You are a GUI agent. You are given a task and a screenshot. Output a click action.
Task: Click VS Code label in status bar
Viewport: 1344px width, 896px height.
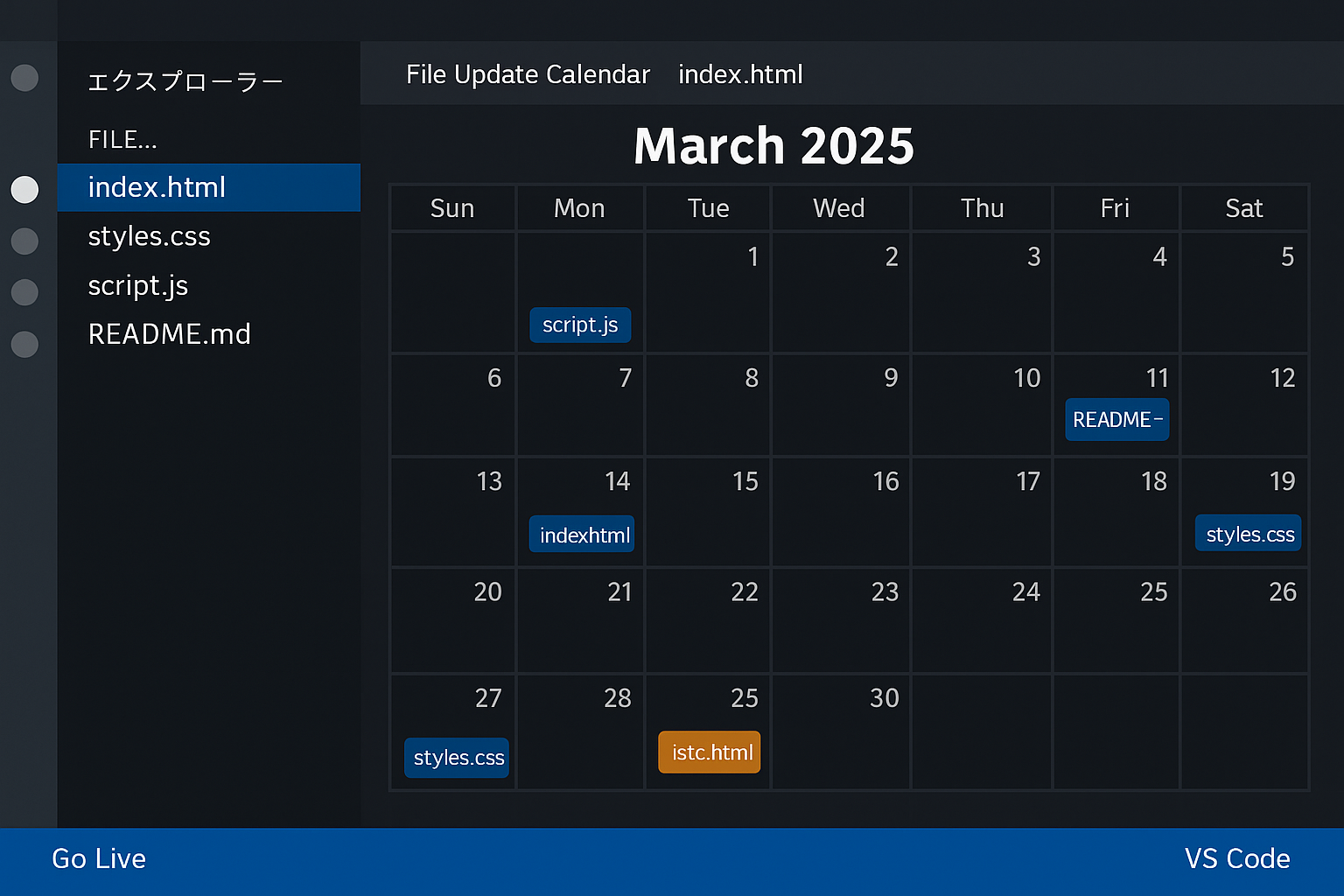click(1236, 858)
